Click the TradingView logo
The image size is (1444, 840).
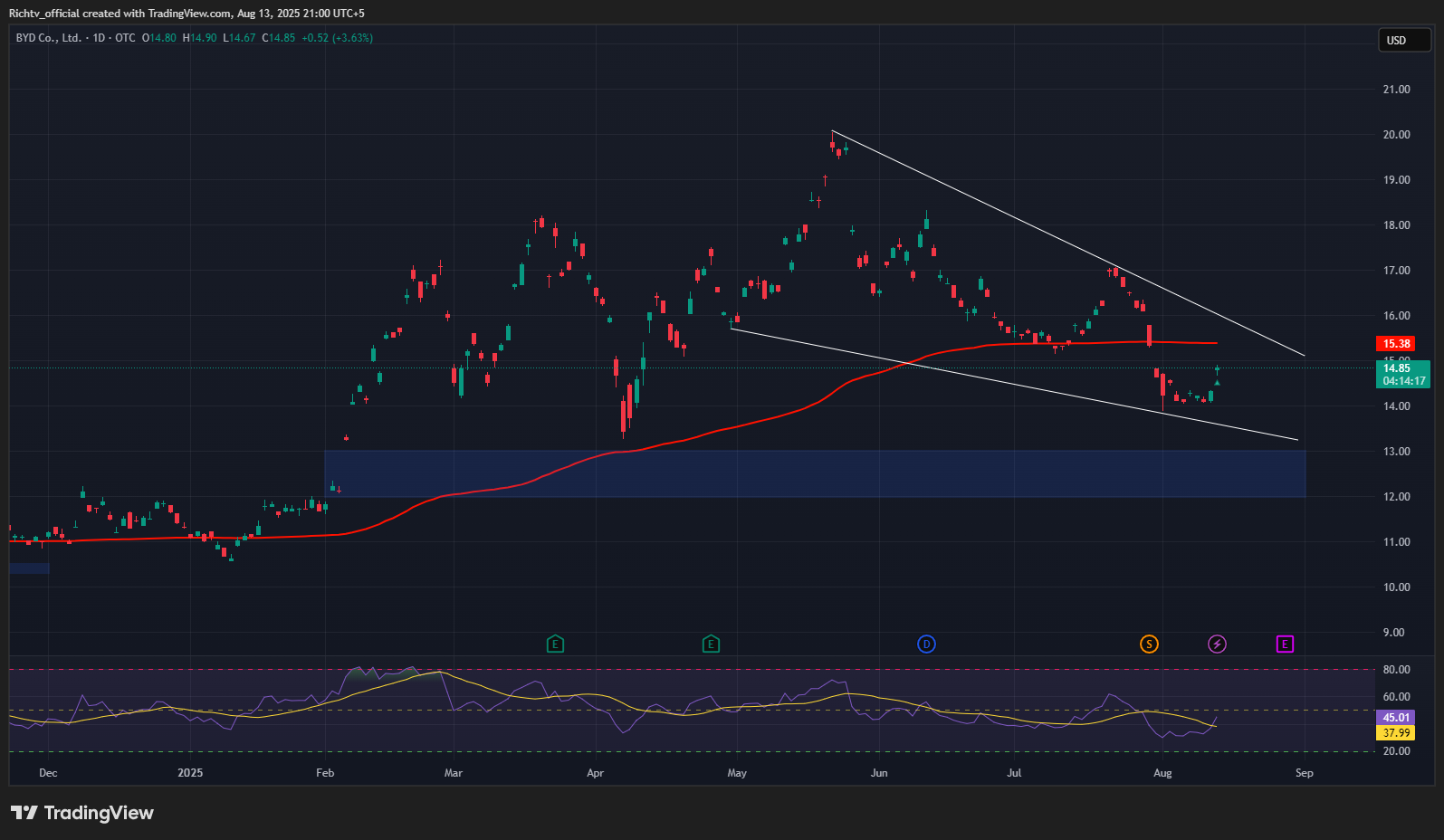82,813
